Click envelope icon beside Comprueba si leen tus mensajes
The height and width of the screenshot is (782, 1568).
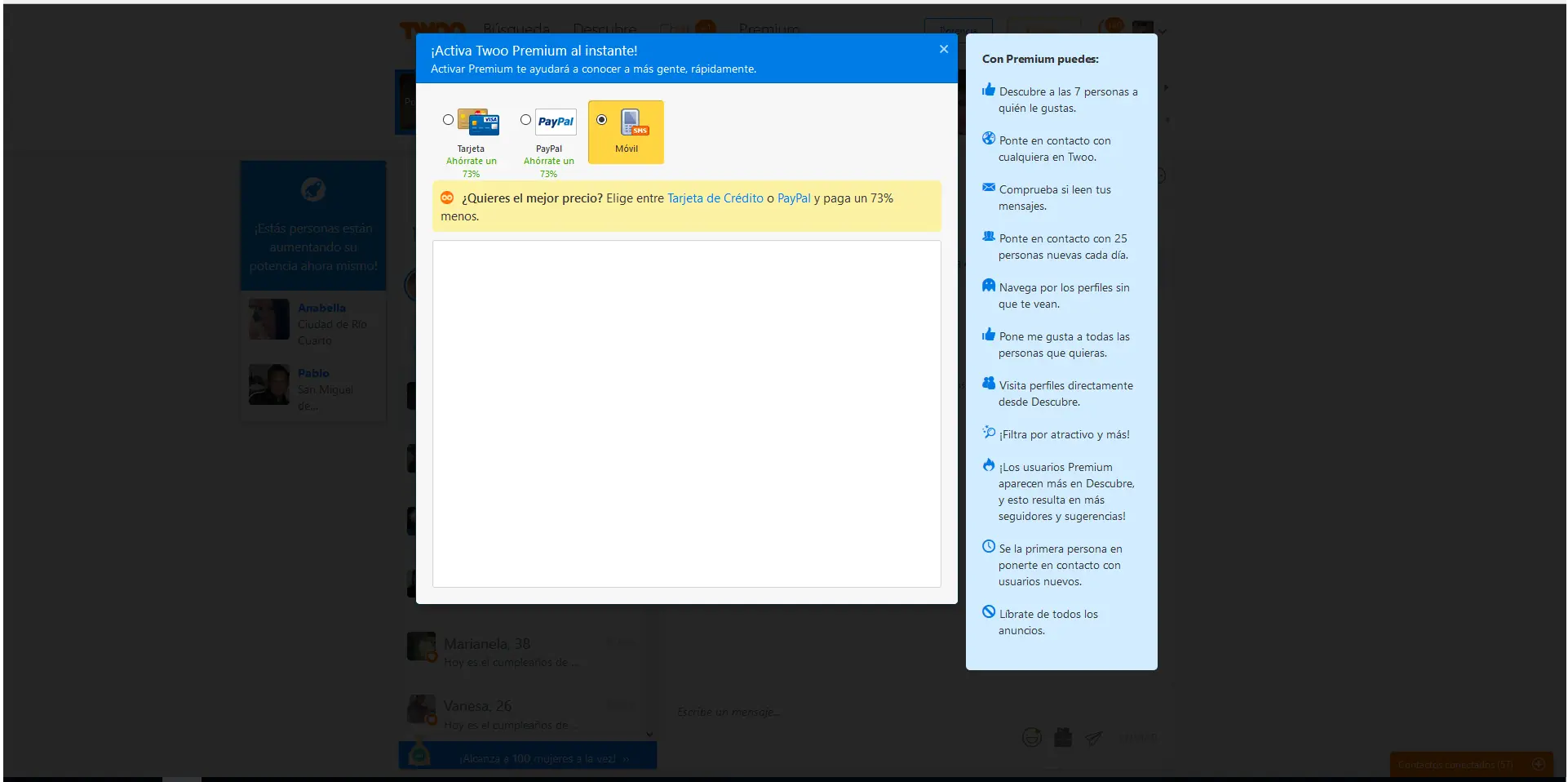[x=989, y=188]
